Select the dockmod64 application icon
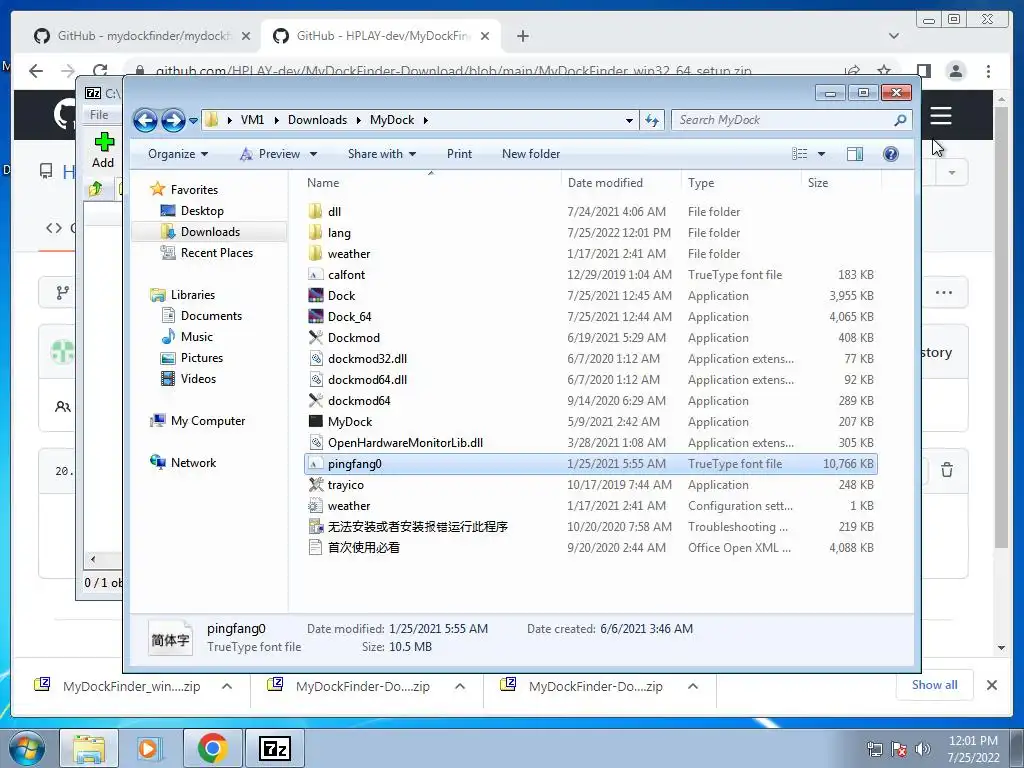This screenshot has width=1024, height=768. (315, 400)
